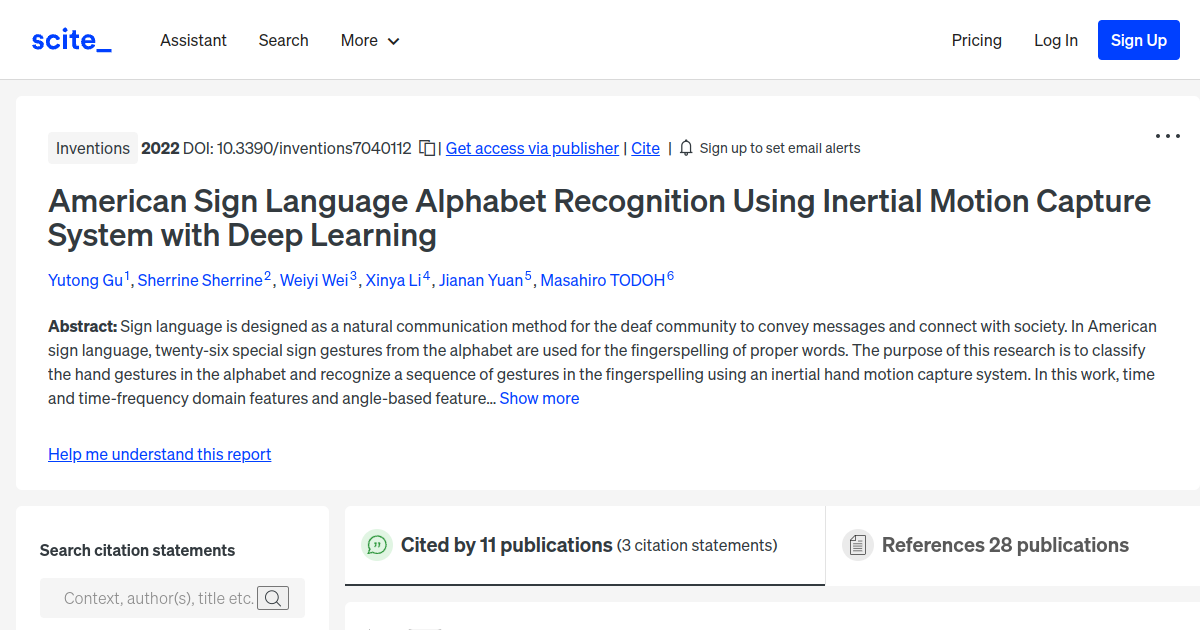Open Get access via publisher link
This screenshot has width=1200, height=630.
pyautogui.click(x=531, y=148)
